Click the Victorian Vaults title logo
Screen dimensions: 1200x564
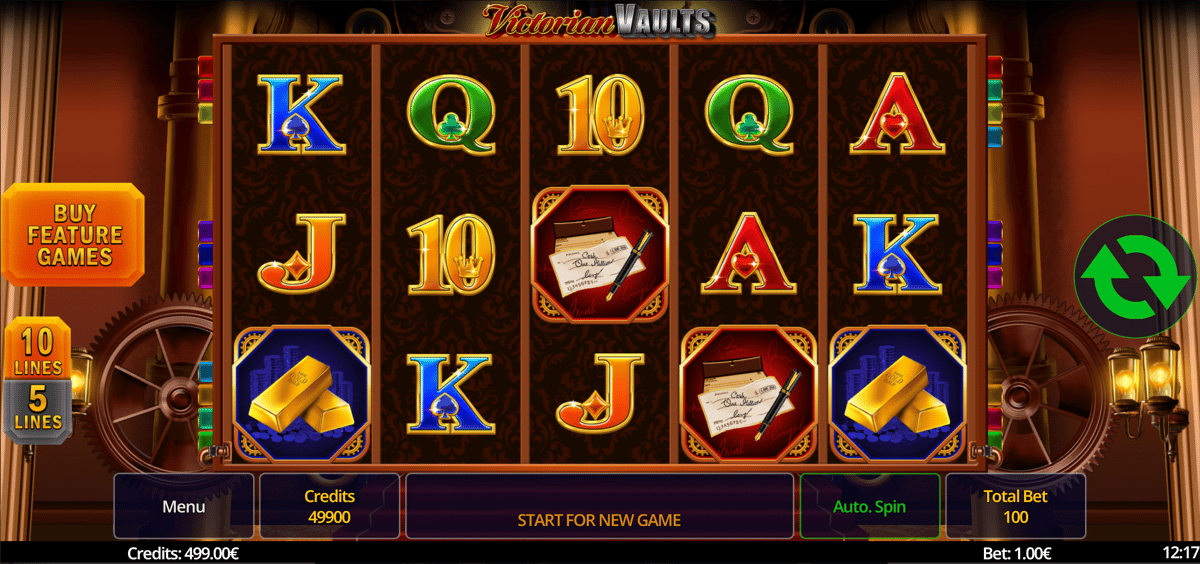point(599,20)
